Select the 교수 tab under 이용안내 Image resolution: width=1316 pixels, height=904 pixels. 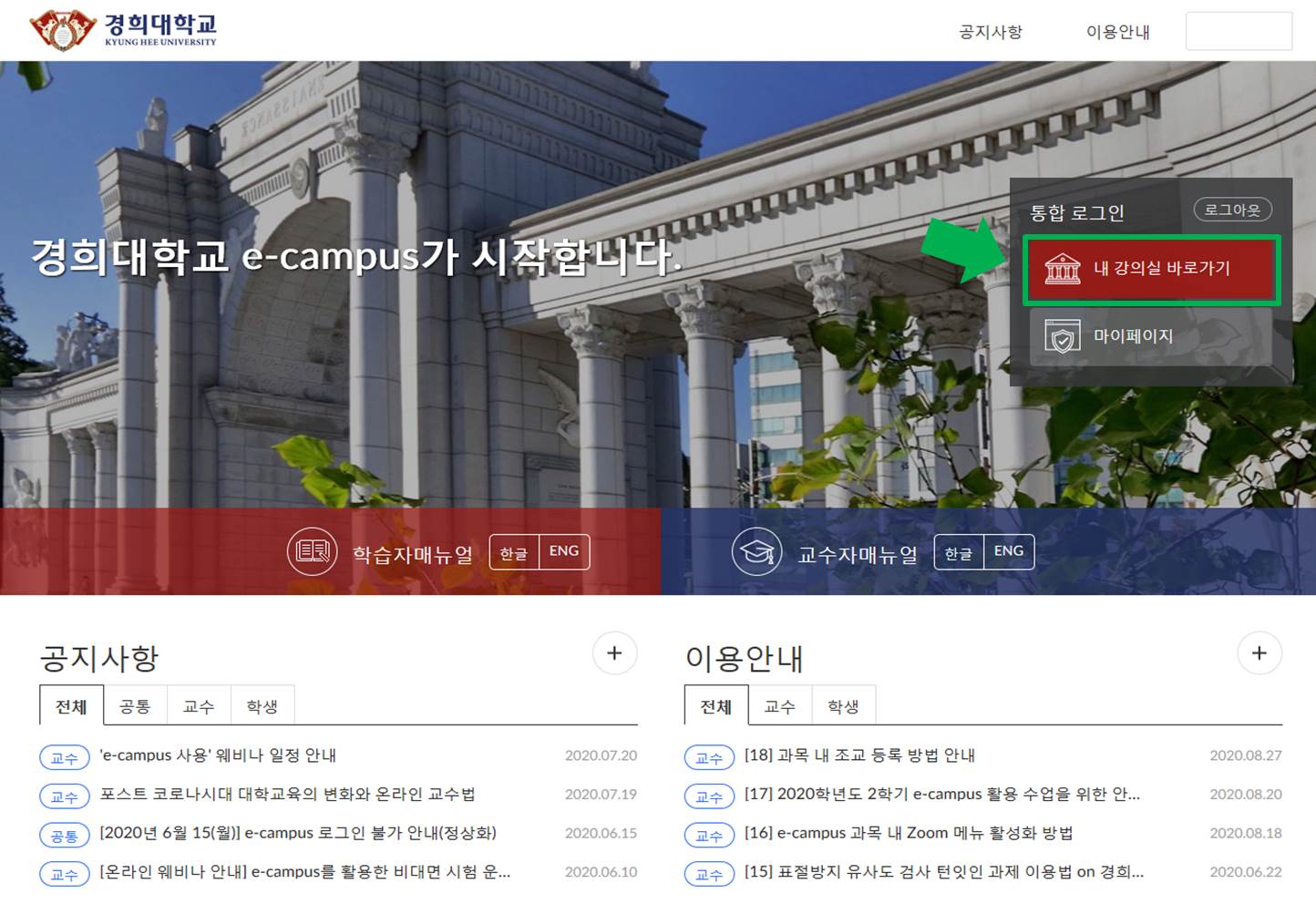pos(780,706)
